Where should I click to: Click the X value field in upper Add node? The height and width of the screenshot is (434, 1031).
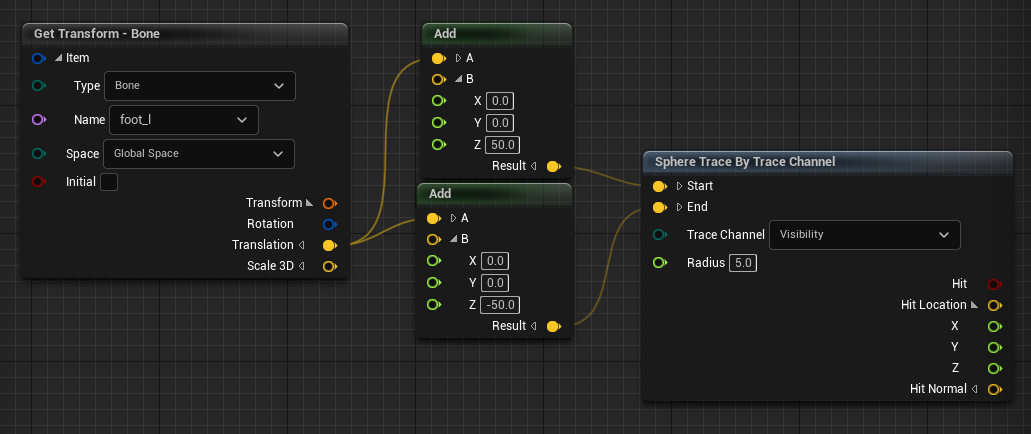tap(500, 101)
